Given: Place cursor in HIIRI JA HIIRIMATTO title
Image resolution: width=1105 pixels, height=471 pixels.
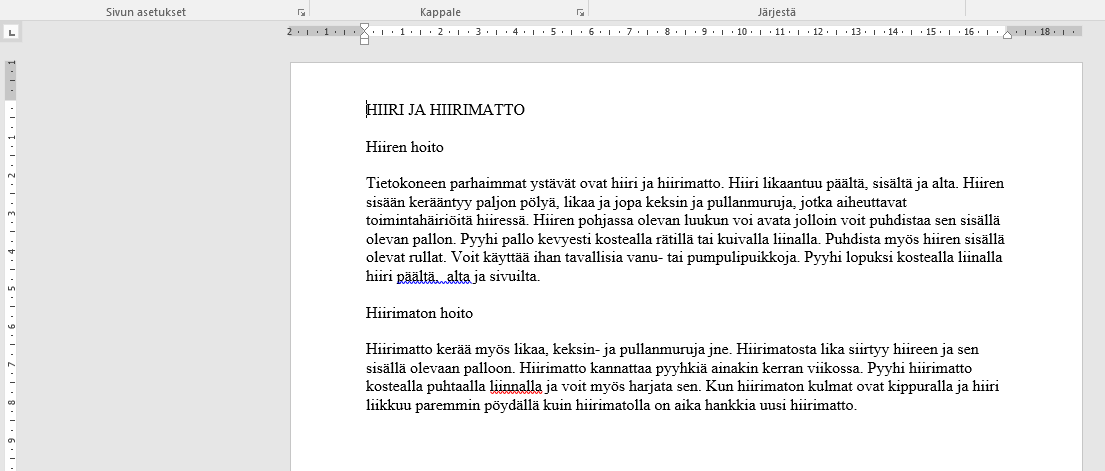Looking at the screenshot, I should 445,110.
